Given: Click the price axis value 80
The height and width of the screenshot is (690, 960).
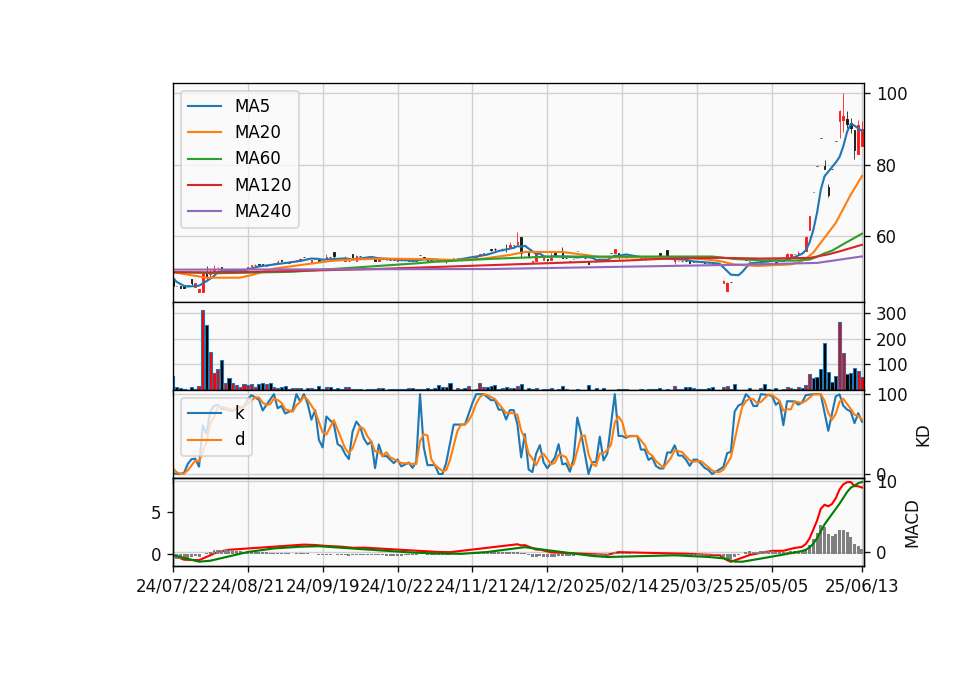Looking at the screenshot, I should pyautogui.click(x=887, y=166).
